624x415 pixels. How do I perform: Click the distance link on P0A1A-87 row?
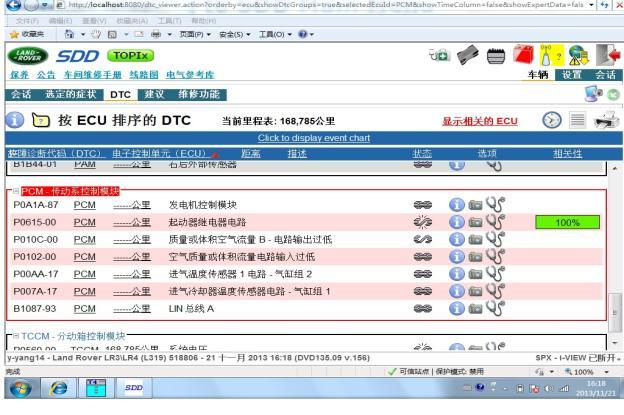(132, 205)
